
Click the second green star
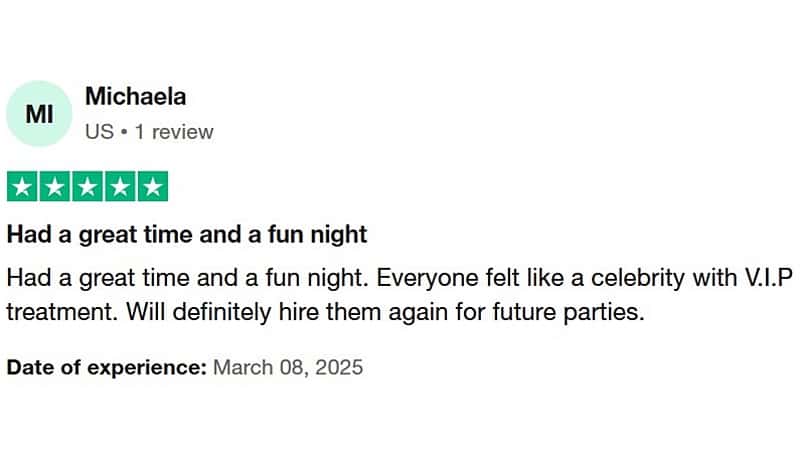tap(55, 187)
